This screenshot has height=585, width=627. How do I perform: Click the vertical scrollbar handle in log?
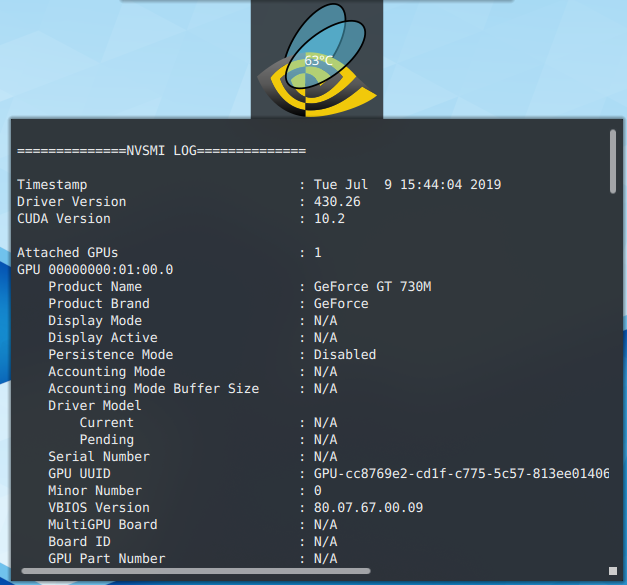pos(612,159)
